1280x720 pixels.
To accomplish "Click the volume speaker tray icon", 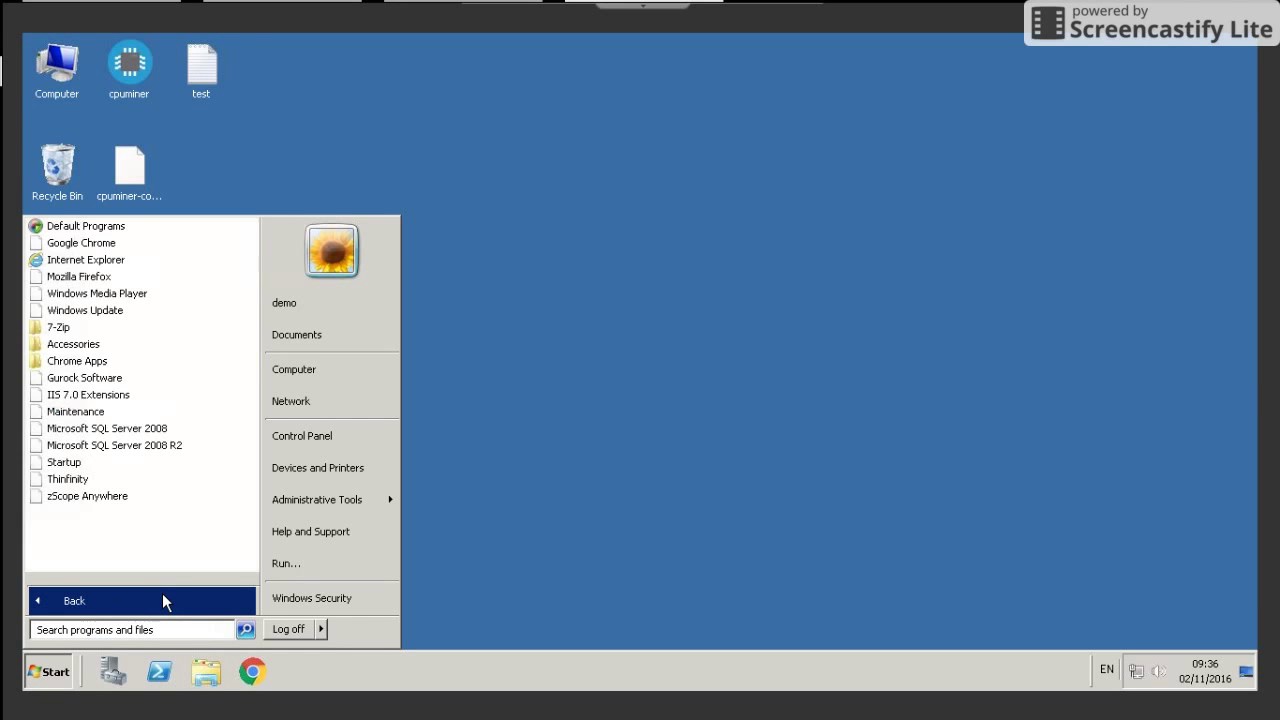I will 1158,672.
